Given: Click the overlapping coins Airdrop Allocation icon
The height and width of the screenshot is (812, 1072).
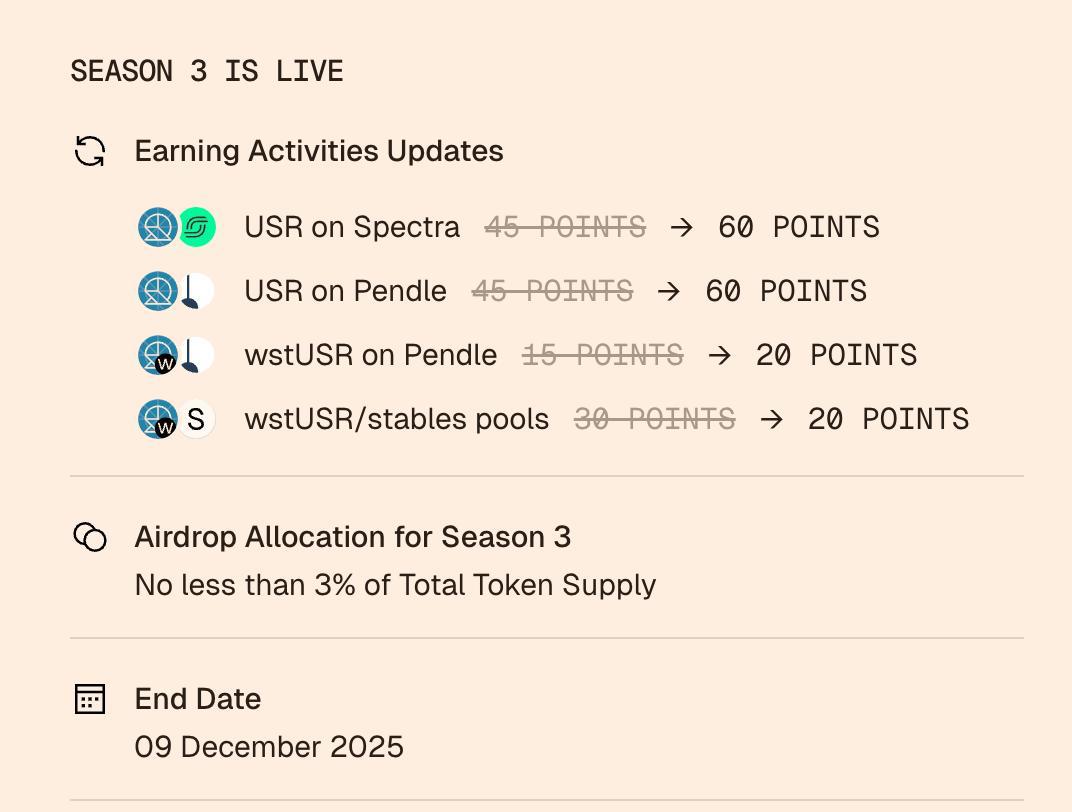Looking at the screenshot, I should [90, 537].
